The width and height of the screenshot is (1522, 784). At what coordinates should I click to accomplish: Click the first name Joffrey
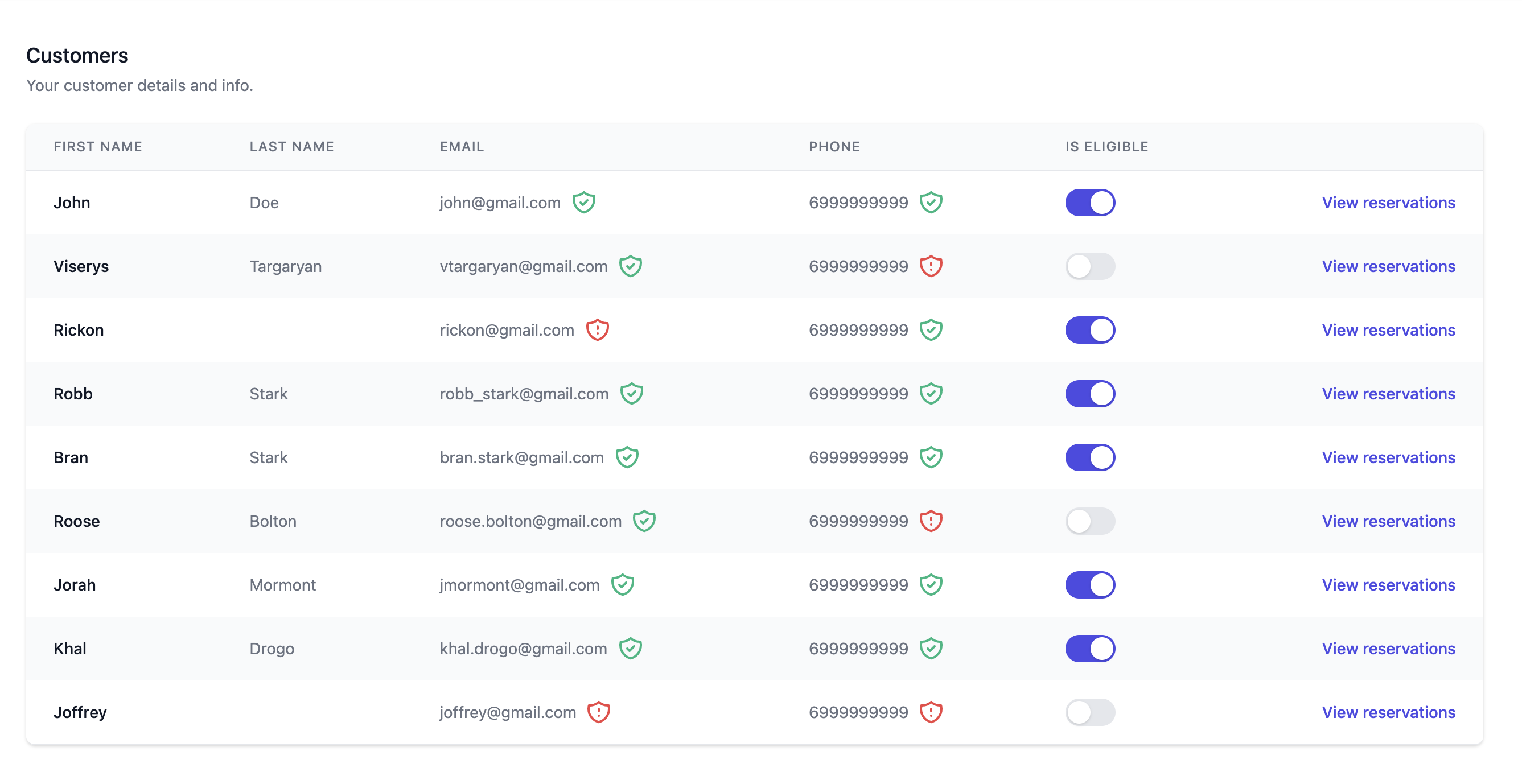click(x=80, y=713)
